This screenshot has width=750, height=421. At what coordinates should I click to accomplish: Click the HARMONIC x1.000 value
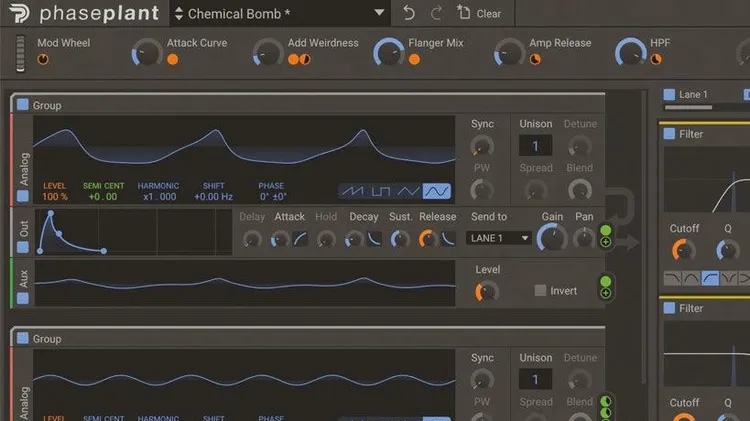click(x=159, y=197)
